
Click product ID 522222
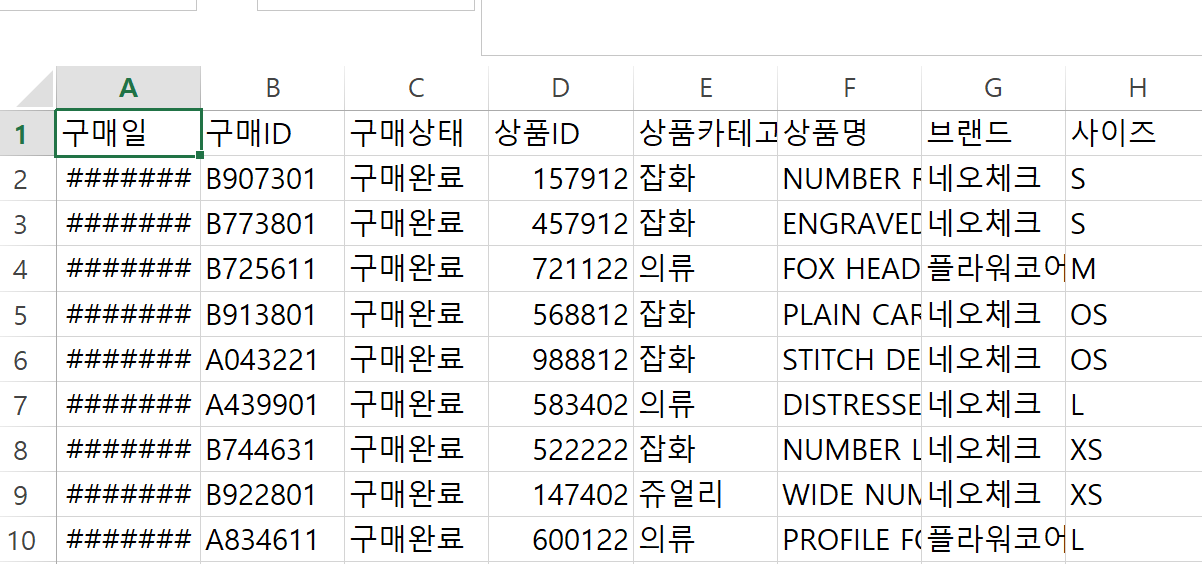pos(561,449)
